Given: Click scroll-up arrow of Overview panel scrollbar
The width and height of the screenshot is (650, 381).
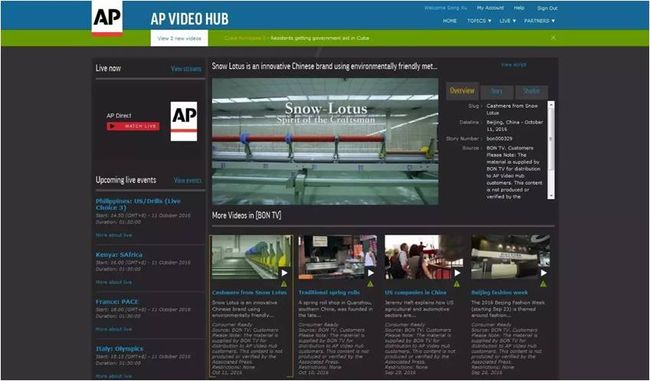Looking at the screenshot, I should (551, 104).
